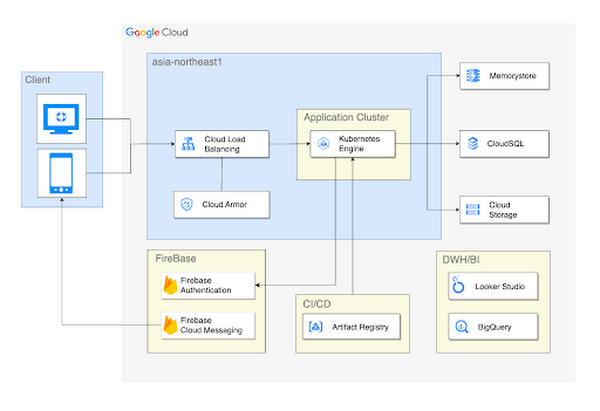Click the Artifact Registry label
The image size is (600, 411).
(360, 327)
